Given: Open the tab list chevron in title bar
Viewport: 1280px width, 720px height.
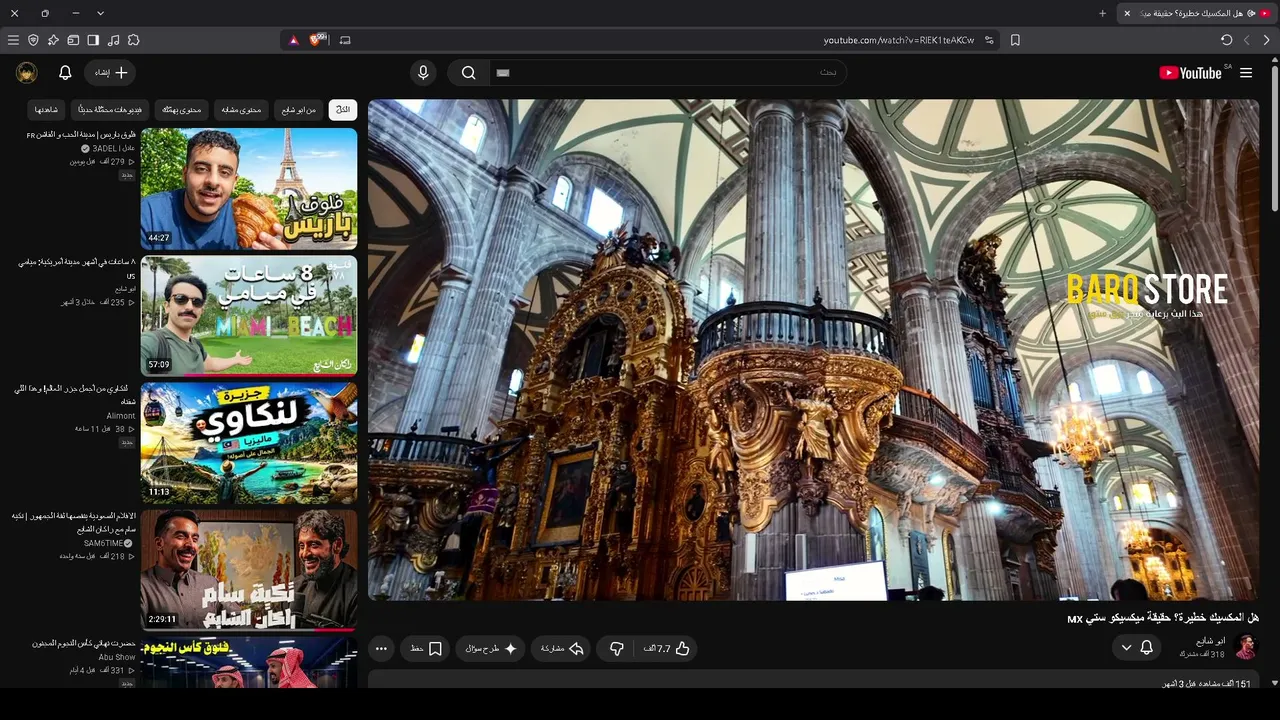Looking at the screenshot, I should [100, 13].
